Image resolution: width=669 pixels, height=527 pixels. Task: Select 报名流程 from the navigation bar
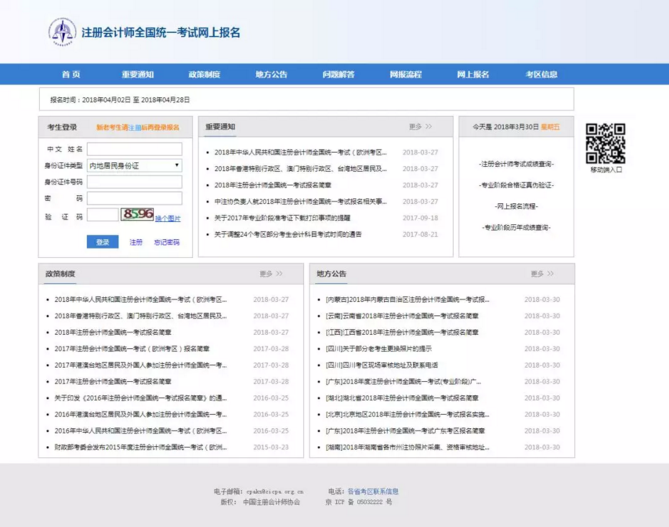coord(405,75)
